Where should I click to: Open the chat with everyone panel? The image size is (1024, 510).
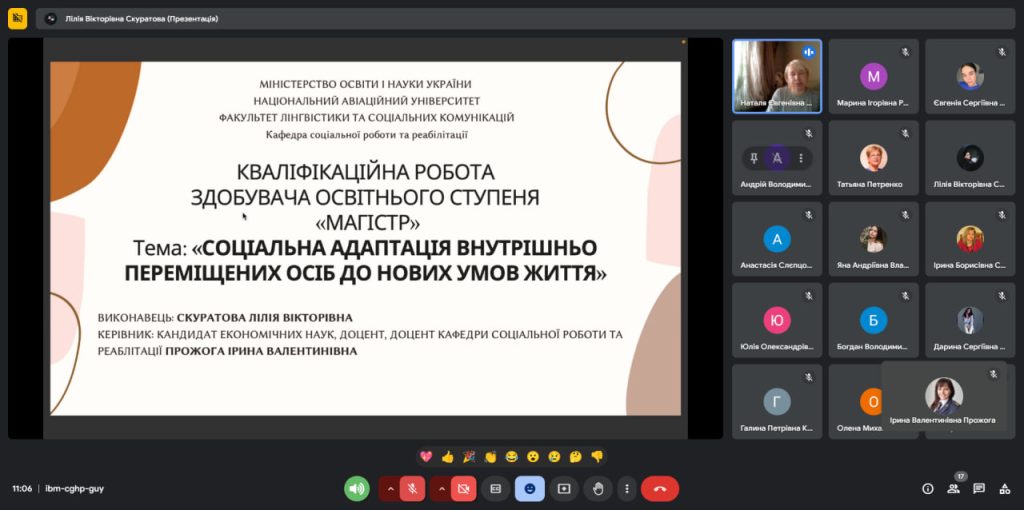click(x=979, y=488)
